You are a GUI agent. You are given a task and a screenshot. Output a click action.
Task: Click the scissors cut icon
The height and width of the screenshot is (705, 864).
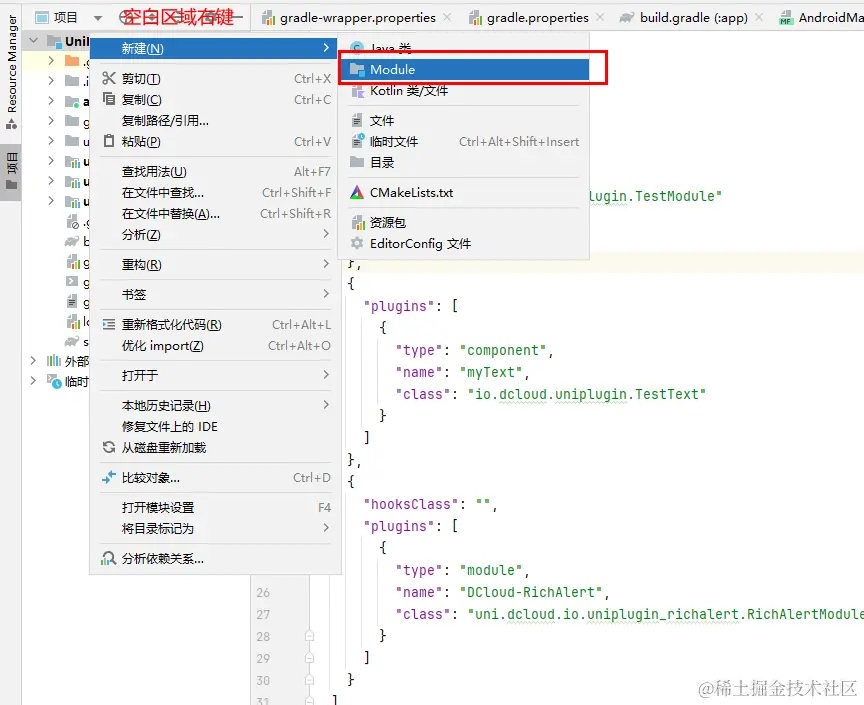[x=109, y=78]
